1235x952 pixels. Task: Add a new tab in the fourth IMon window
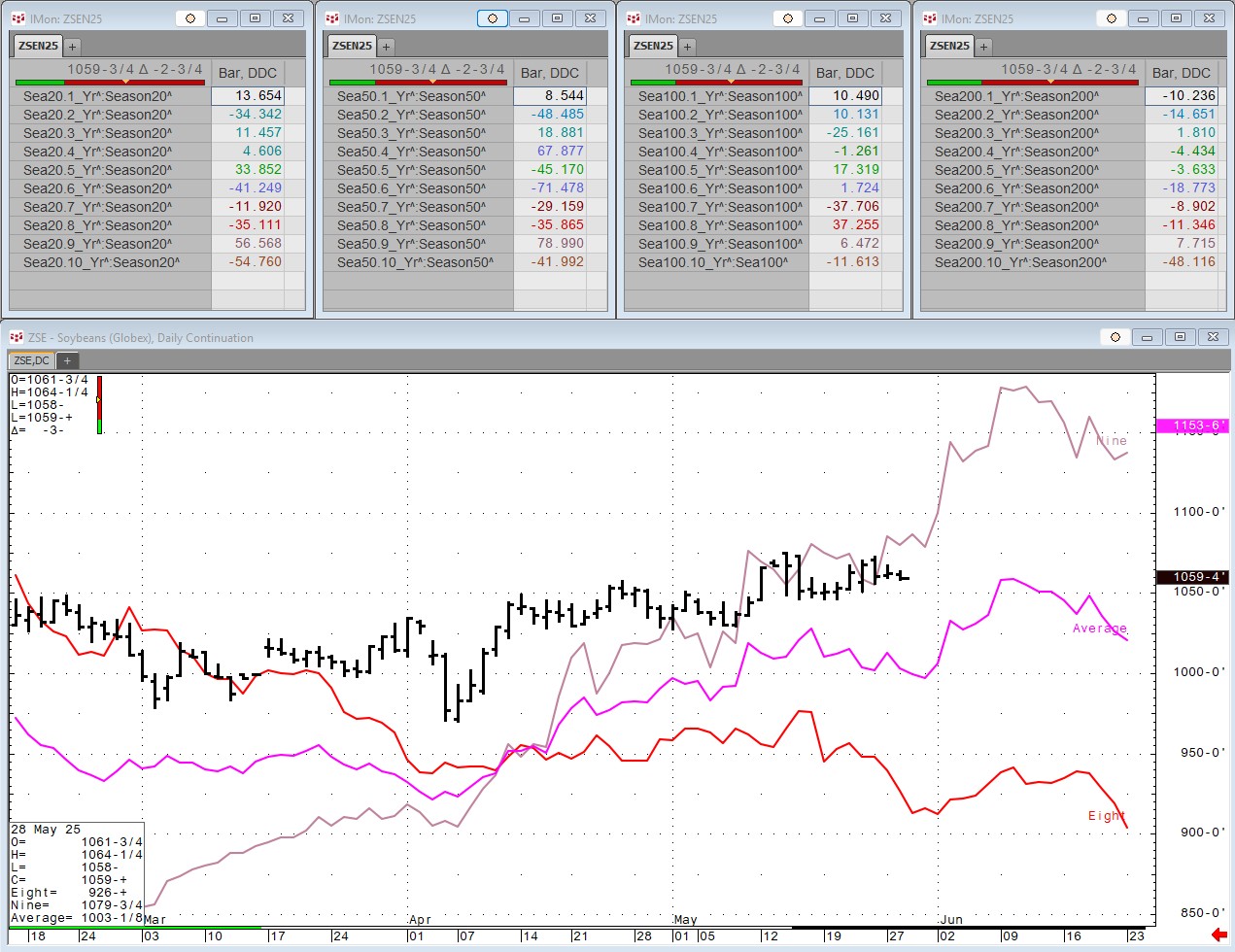tap(983, 46)
